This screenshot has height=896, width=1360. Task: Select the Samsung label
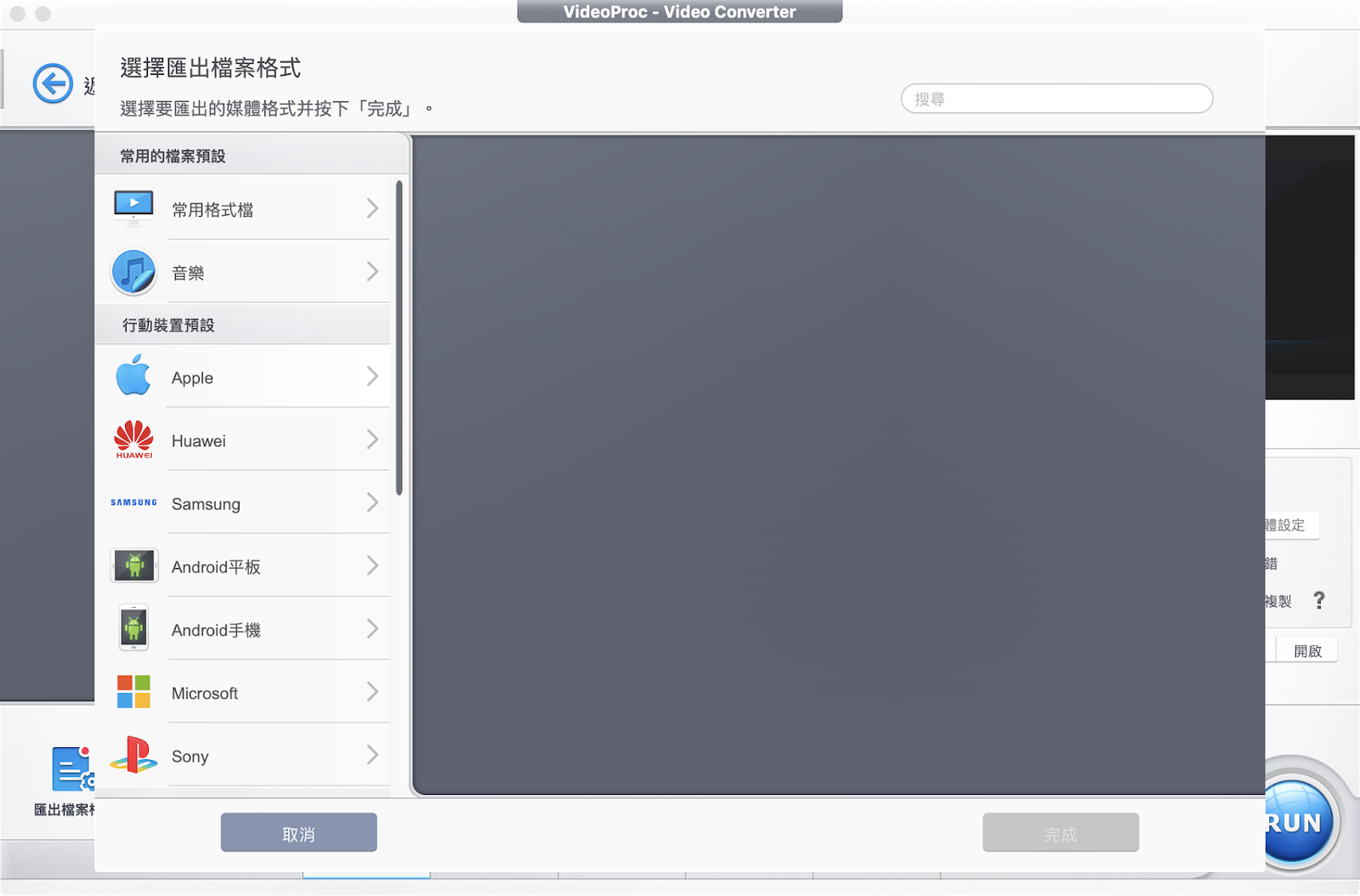click(x=206, y=504)
